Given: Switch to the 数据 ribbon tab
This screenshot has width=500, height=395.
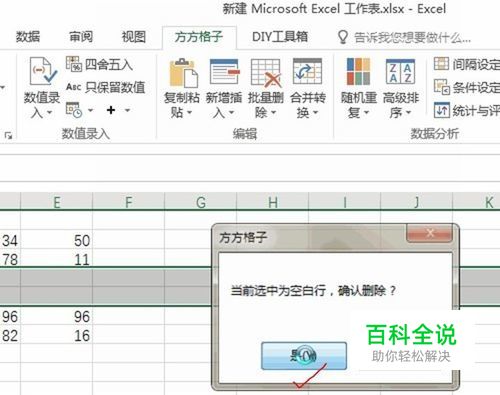Looking at the screenshot, I should pyautogui.click(x=28, y=37).
